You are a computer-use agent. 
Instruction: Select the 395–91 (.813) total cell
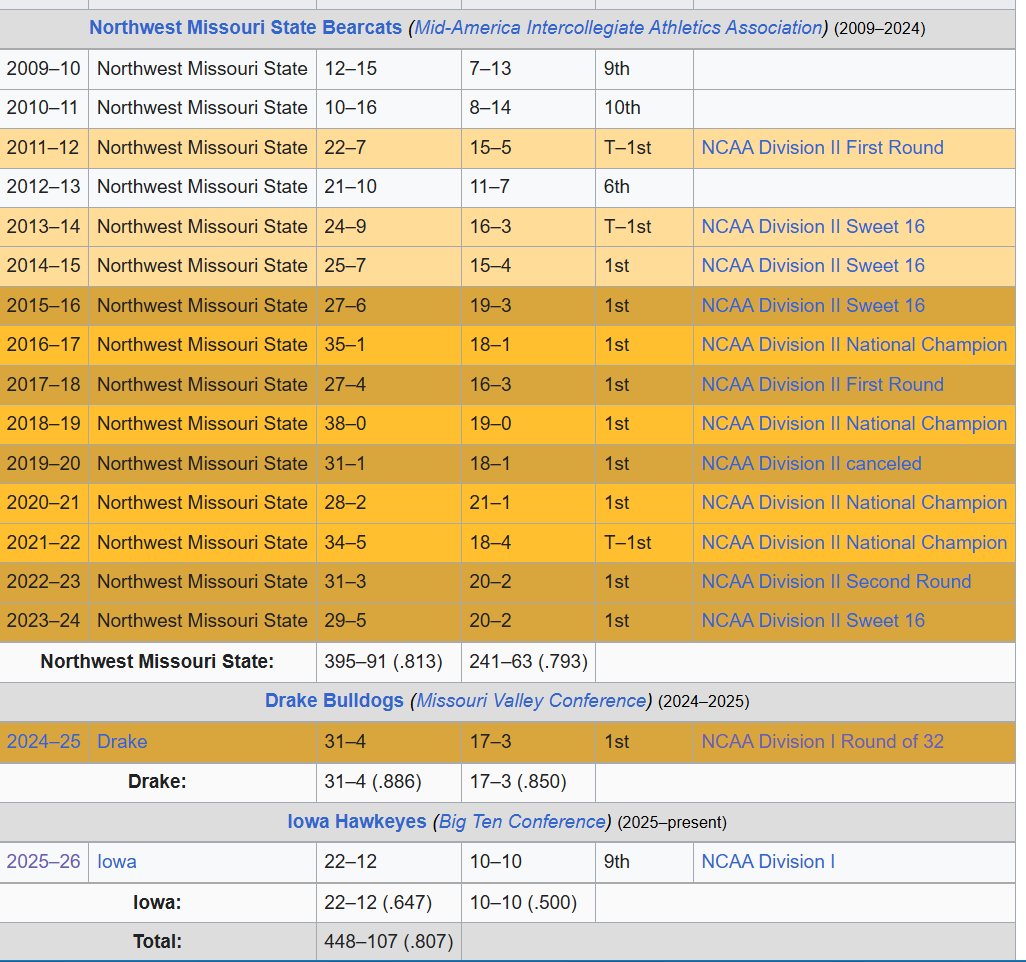point(389,662)
